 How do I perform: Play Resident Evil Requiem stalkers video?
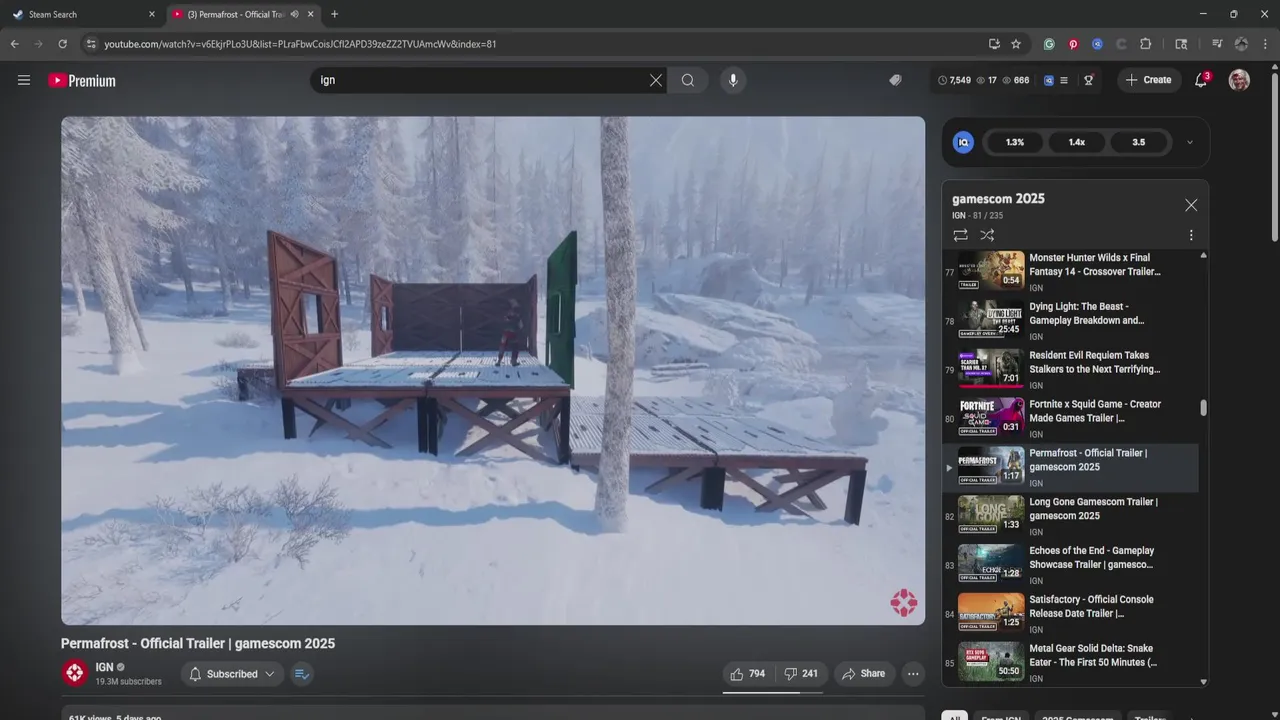(1071, 370)
